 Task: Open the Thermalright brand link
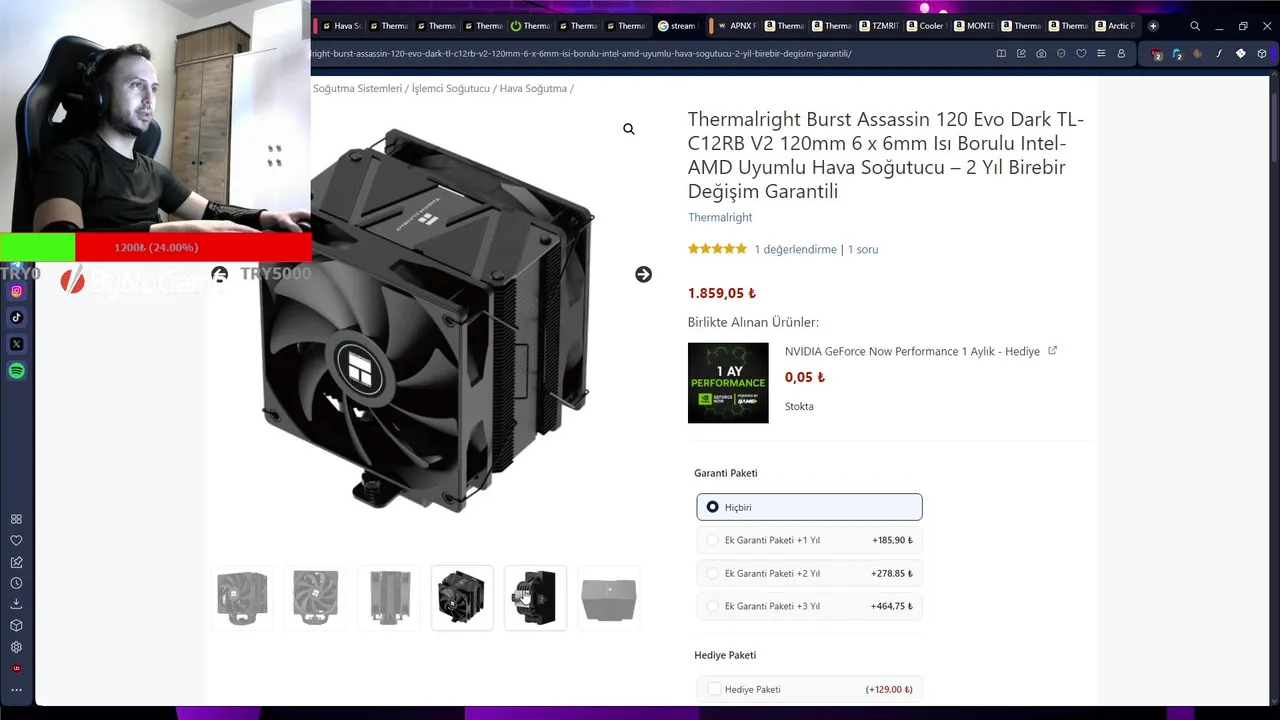[x=720, y=217]
